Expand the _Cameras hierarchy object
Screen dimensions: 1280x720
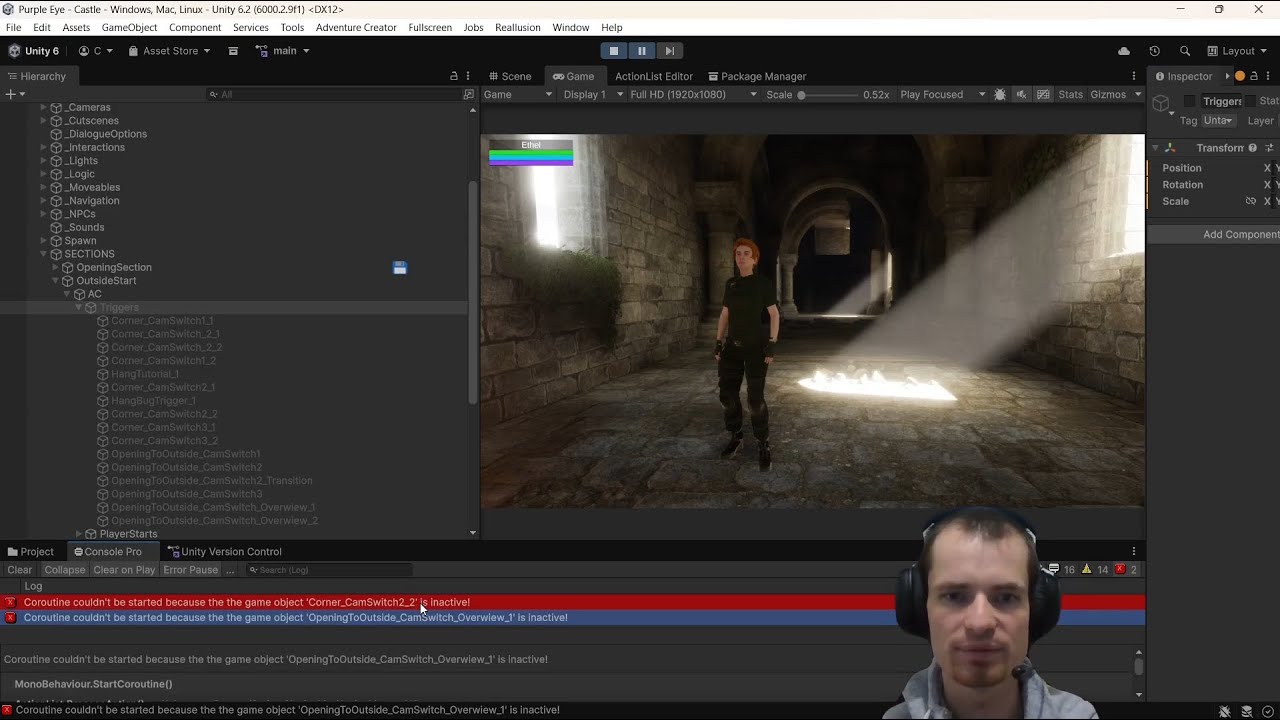point(43,108)
